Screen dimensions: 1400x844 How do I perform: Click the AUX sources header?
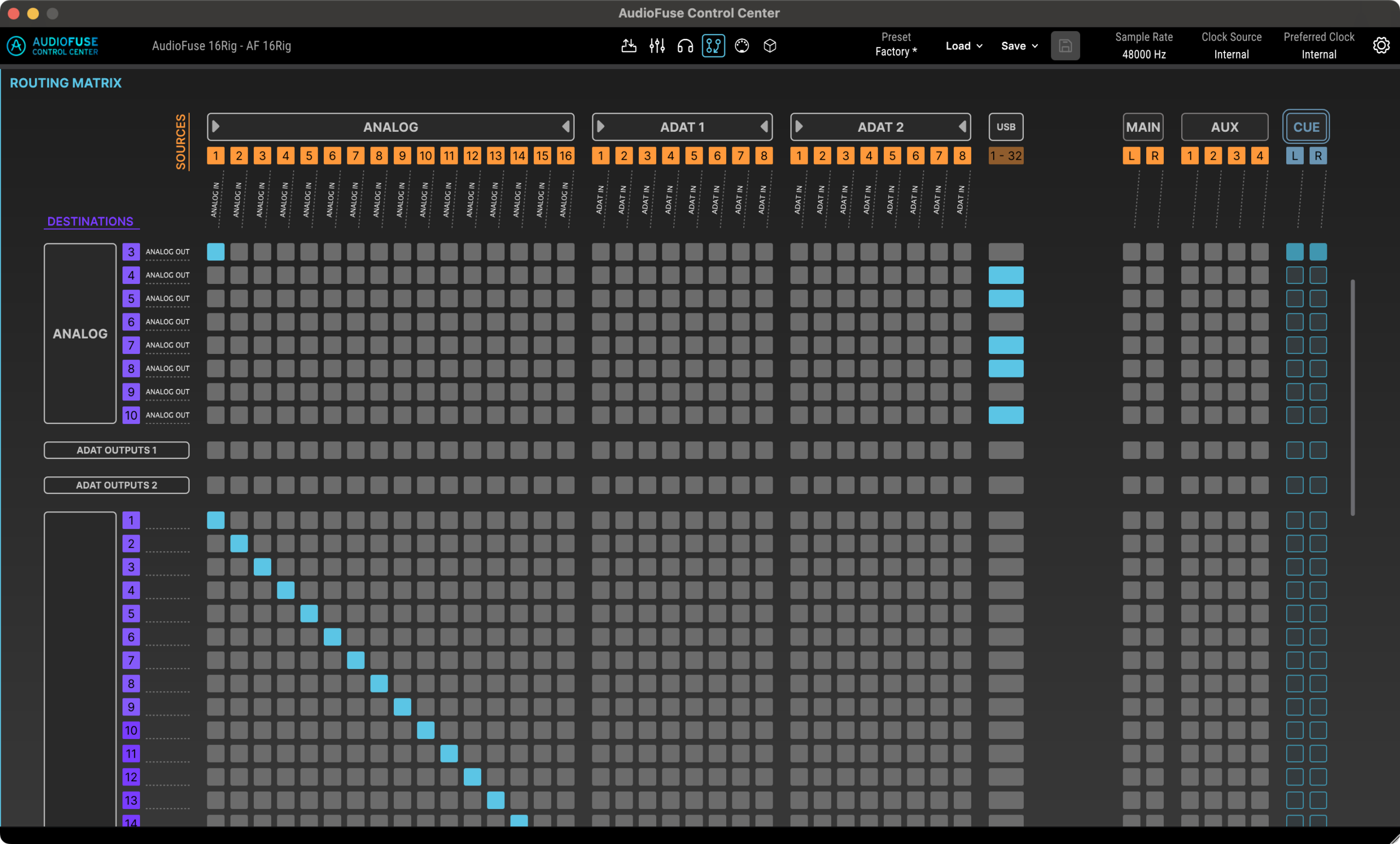(1224, 127)
